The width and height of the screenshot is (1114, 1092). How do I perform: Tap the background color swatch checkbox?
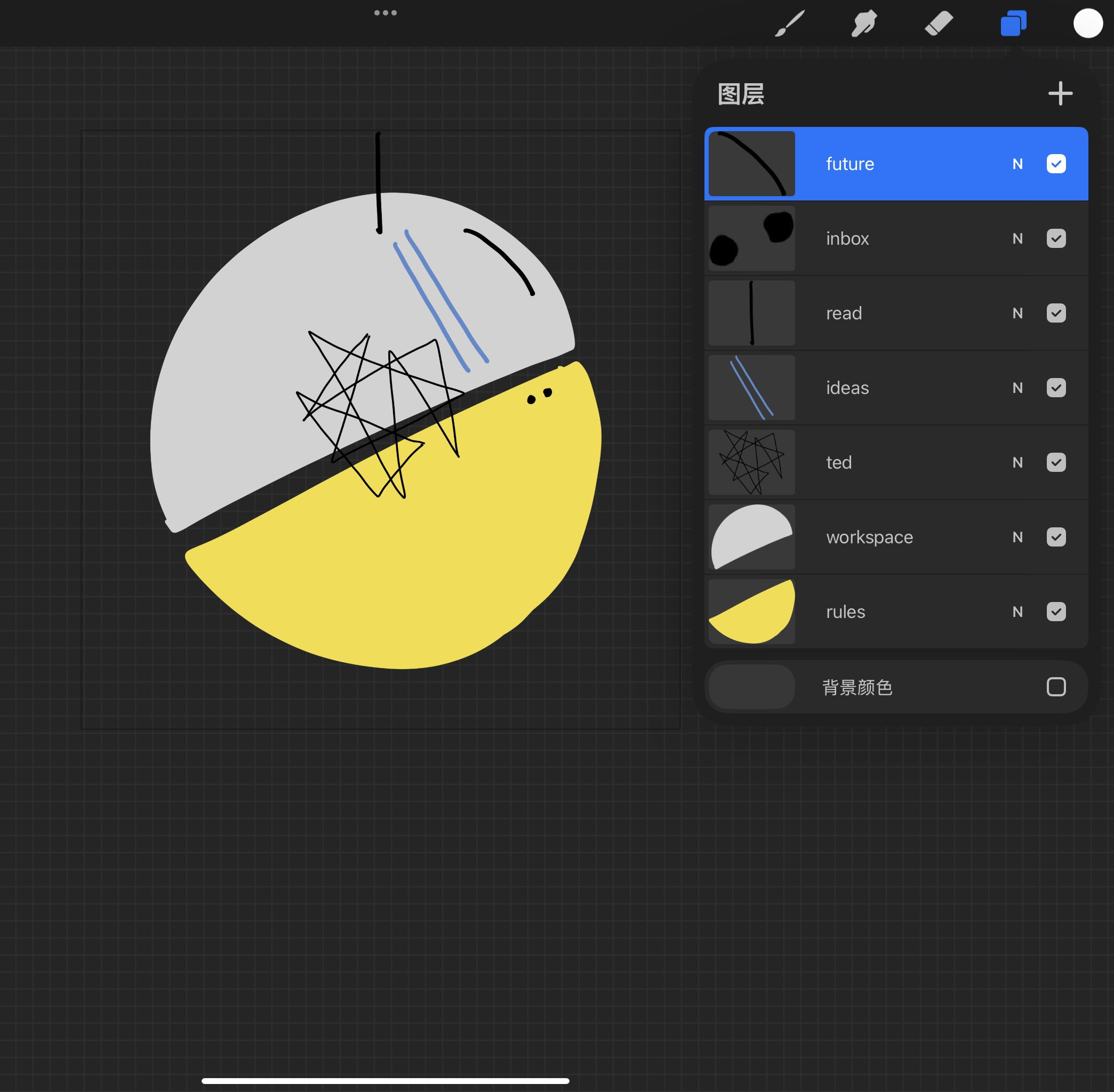point(1056,687)
